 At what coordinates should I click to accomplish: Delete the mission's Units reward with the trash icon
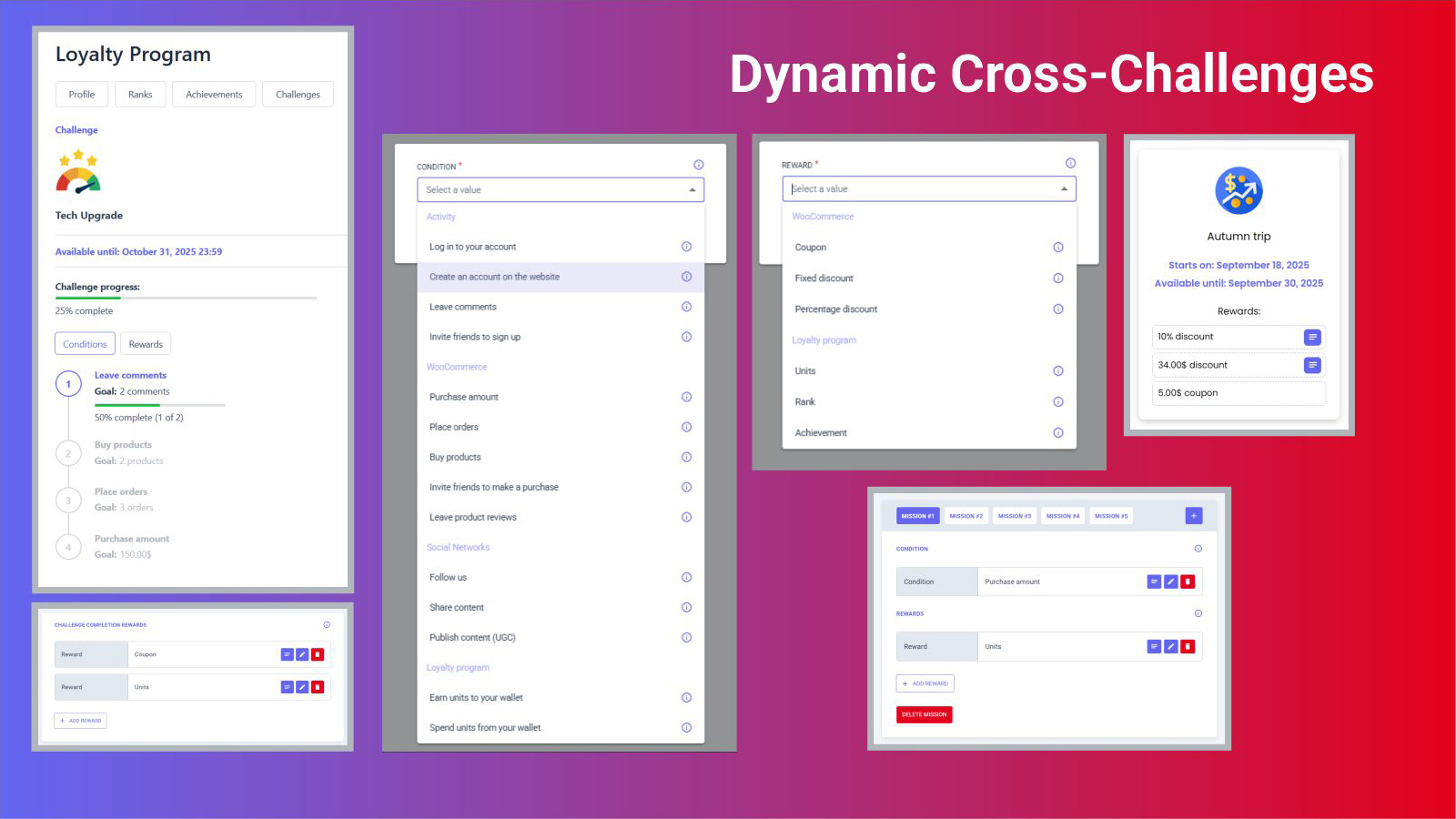(x=1187, y=646)
